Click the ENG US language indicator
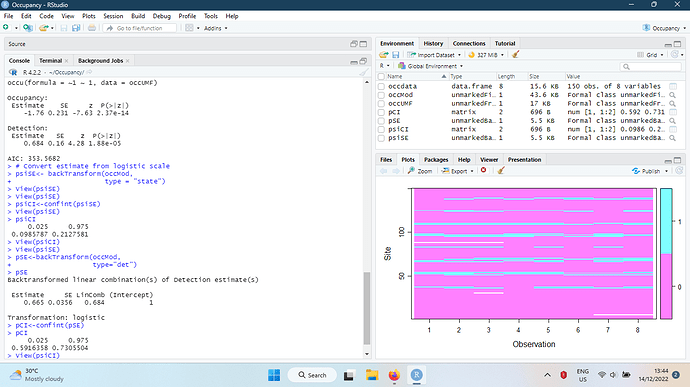 pos(582,375)
